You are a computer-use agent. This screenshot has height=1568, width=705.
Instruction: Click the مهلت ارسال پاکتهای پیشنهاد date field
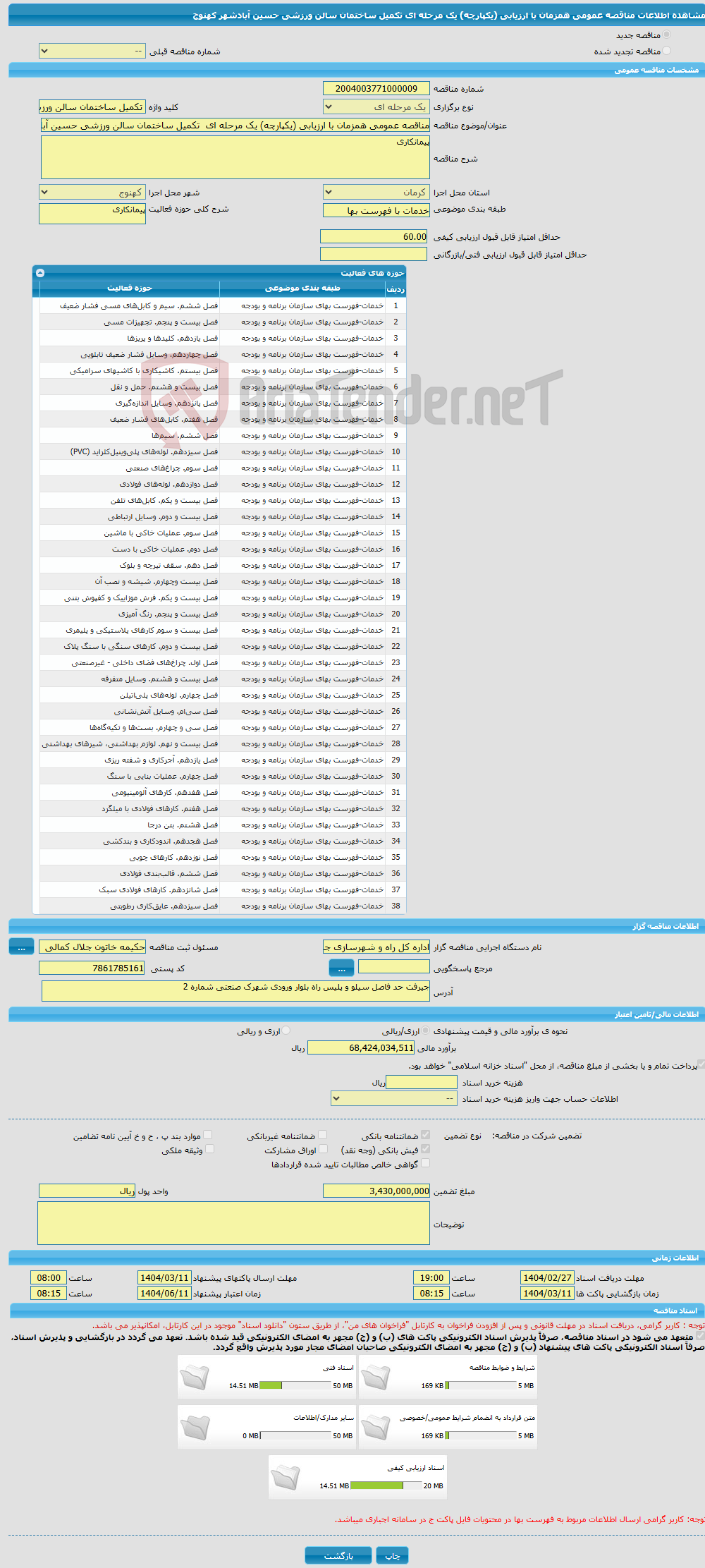(164, 1277)
